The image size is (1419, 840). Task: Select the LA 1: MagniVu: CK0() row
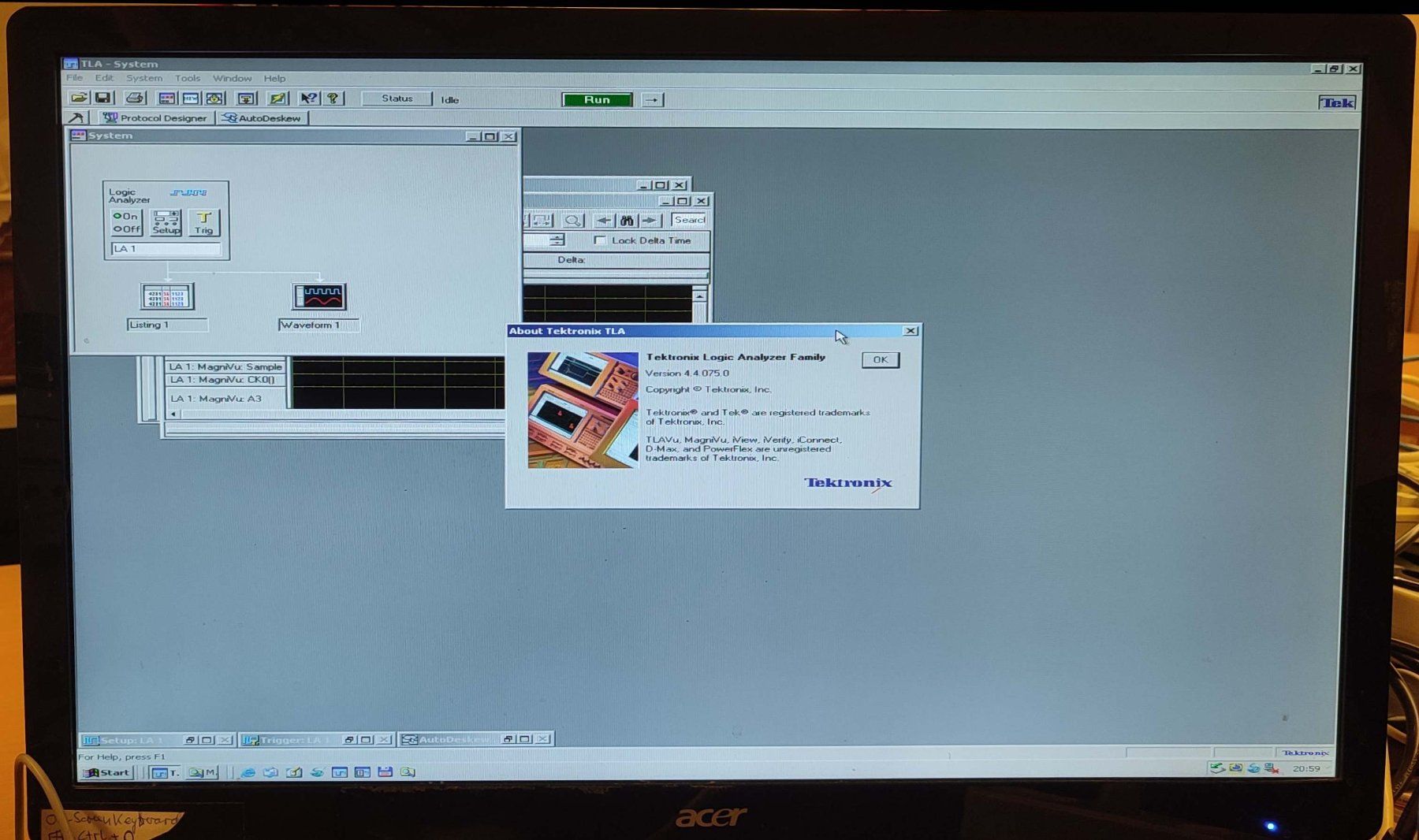coord(225,380)
